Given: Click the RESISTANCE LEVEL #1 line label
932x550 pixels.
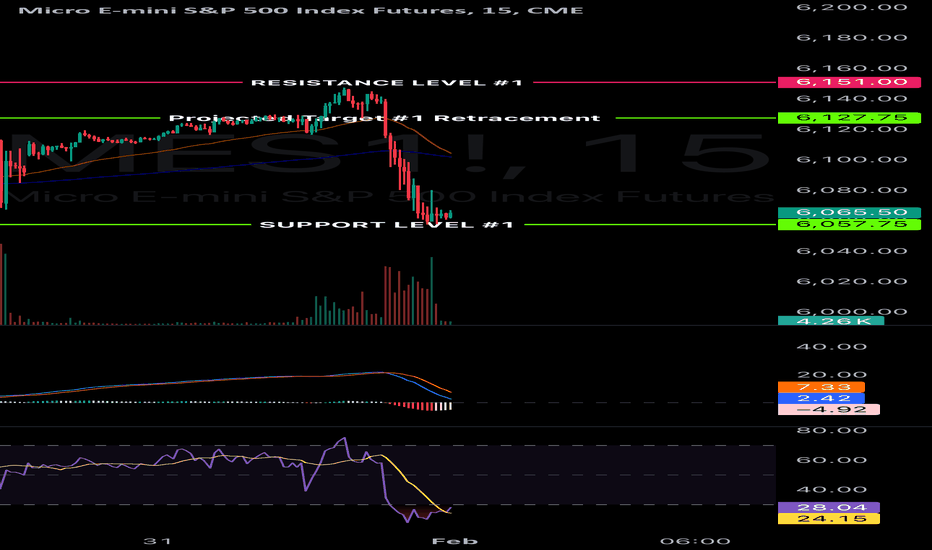Looking at the screenshot, I should coord(387,83).
